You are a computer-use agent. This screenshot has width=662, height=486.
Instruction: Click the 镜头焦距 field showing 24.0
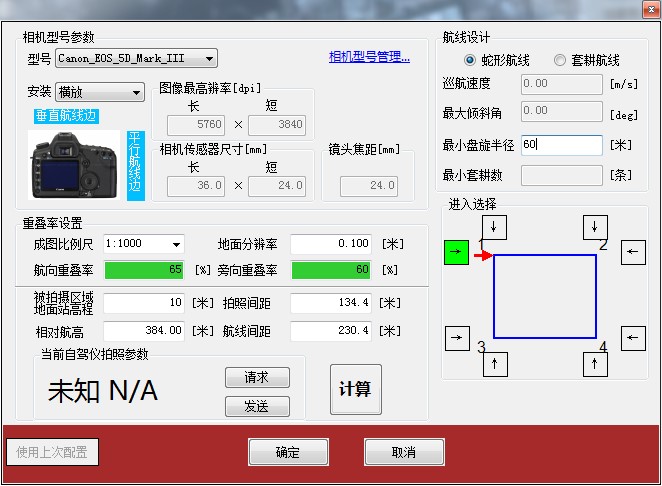tap(369, 186)
